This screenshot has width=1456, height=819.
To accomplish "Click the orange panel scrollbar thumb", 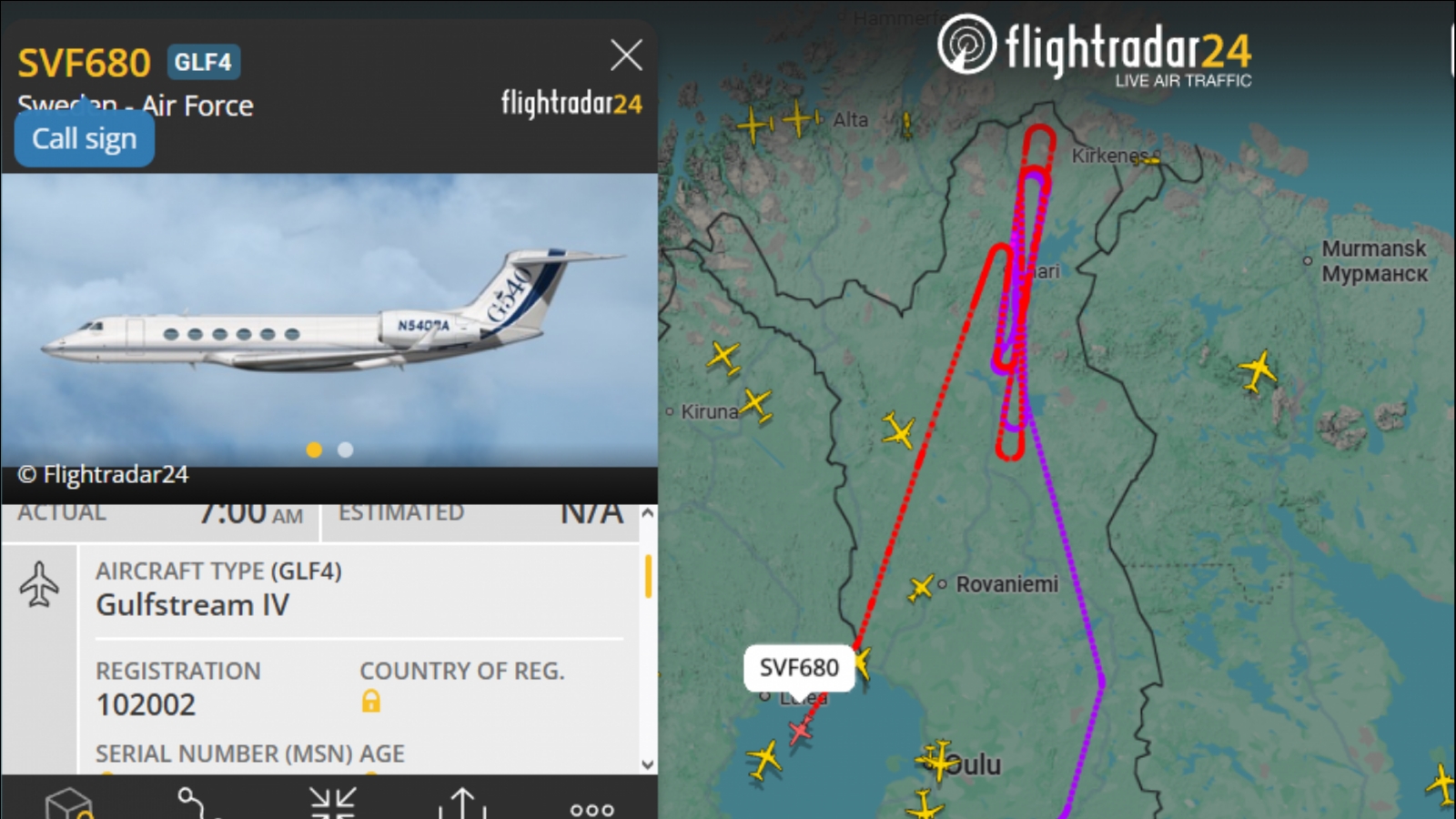I will pyautogui.click(x=648, y=576).
